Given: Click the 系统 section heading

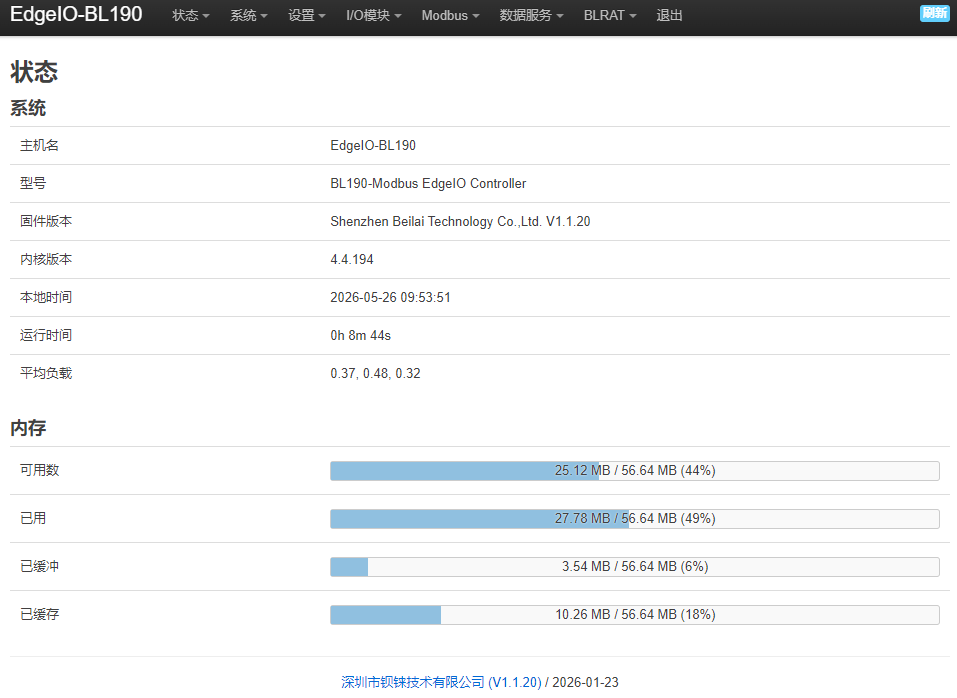Looking at the screenshot, I should point(28,108).
